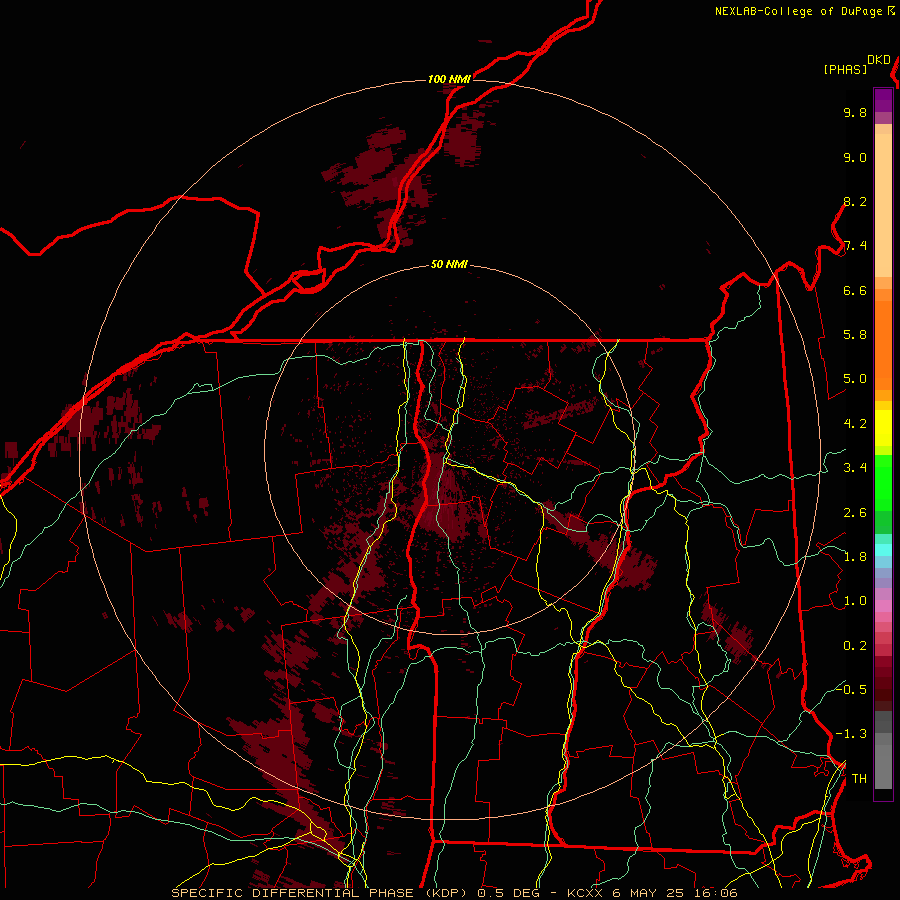The width and height of the screenshot is (900, 900).
Task: Select the pink legend color band
Action: (x=883, y=606)
